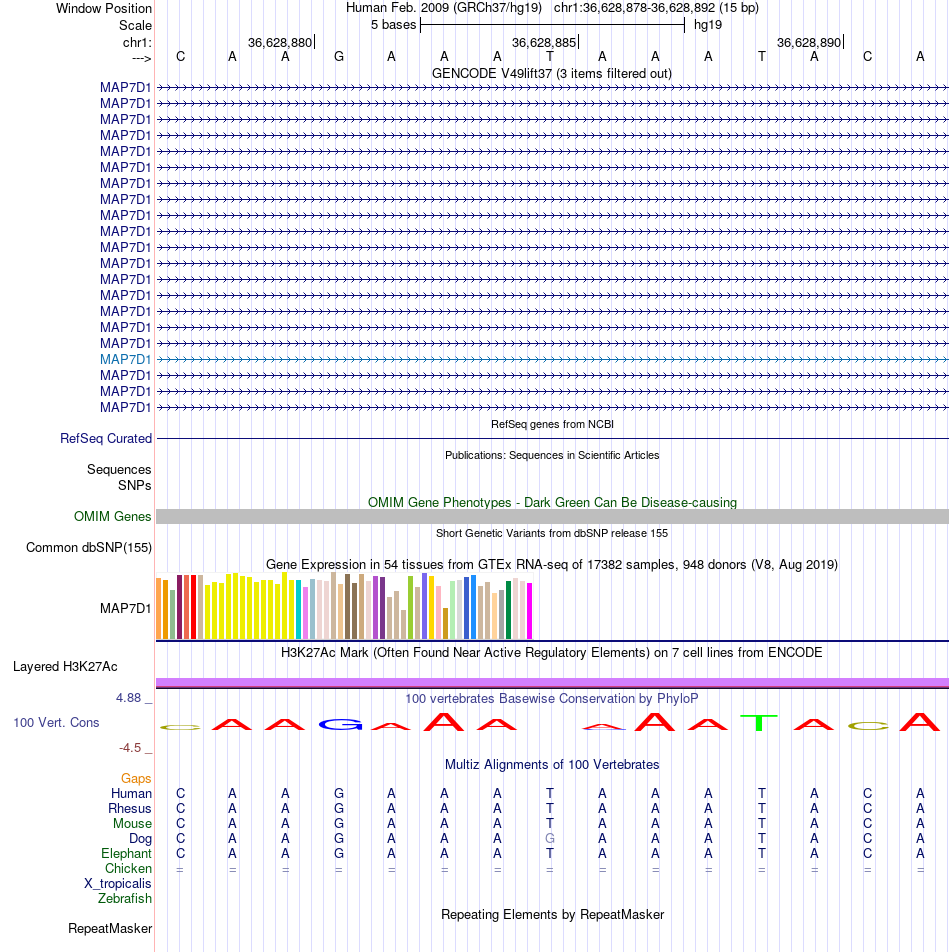Screen dimensions: 950x952
Task: Click the 4.88 upper scale value
Action: click(x=128, y=698)
